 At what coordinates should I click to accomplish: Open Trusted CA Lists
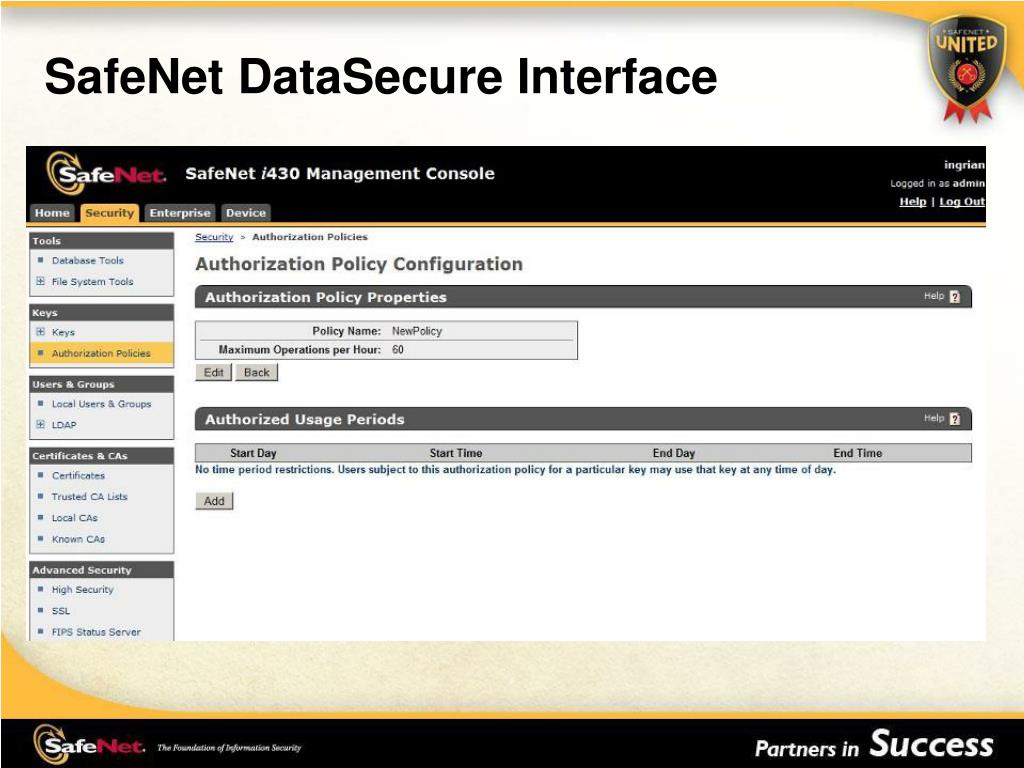click(89, 496)
